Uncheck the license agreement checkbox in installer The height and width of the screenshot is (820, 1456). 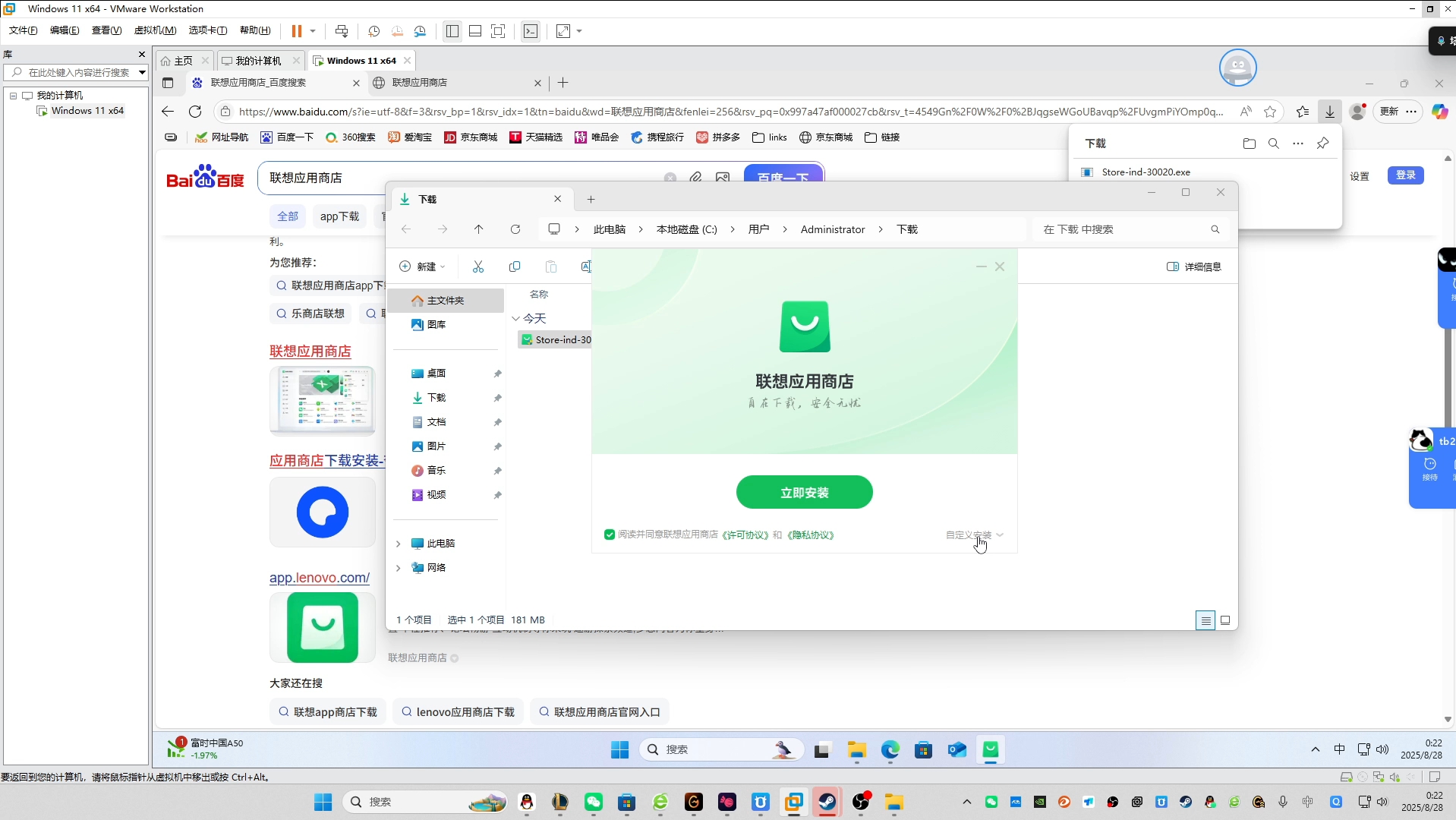point(610,535)
